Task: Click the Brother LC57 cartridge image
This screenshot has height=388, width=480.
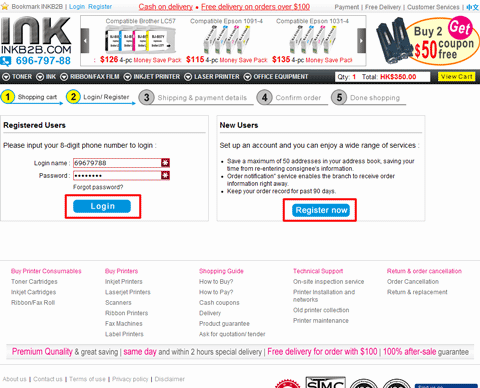Action: coord(140,41)
